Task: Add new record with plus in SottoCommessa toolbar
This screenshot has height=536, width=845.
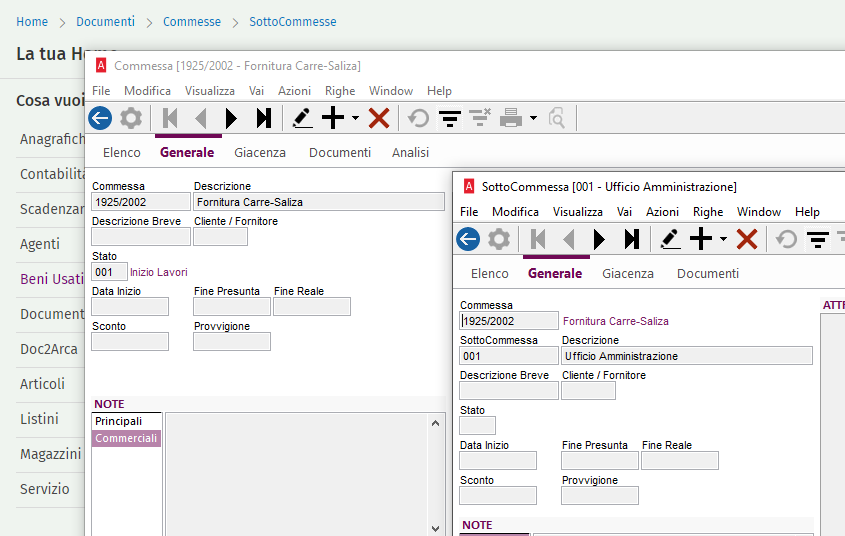Action: pos(701,239)
